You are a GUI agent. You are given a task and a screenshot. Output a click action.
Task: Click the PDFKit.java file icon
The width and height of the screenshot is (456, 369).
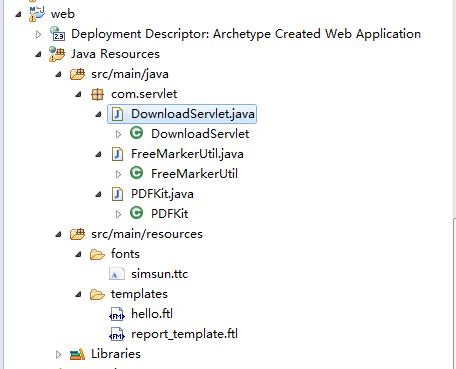[117, 194]
